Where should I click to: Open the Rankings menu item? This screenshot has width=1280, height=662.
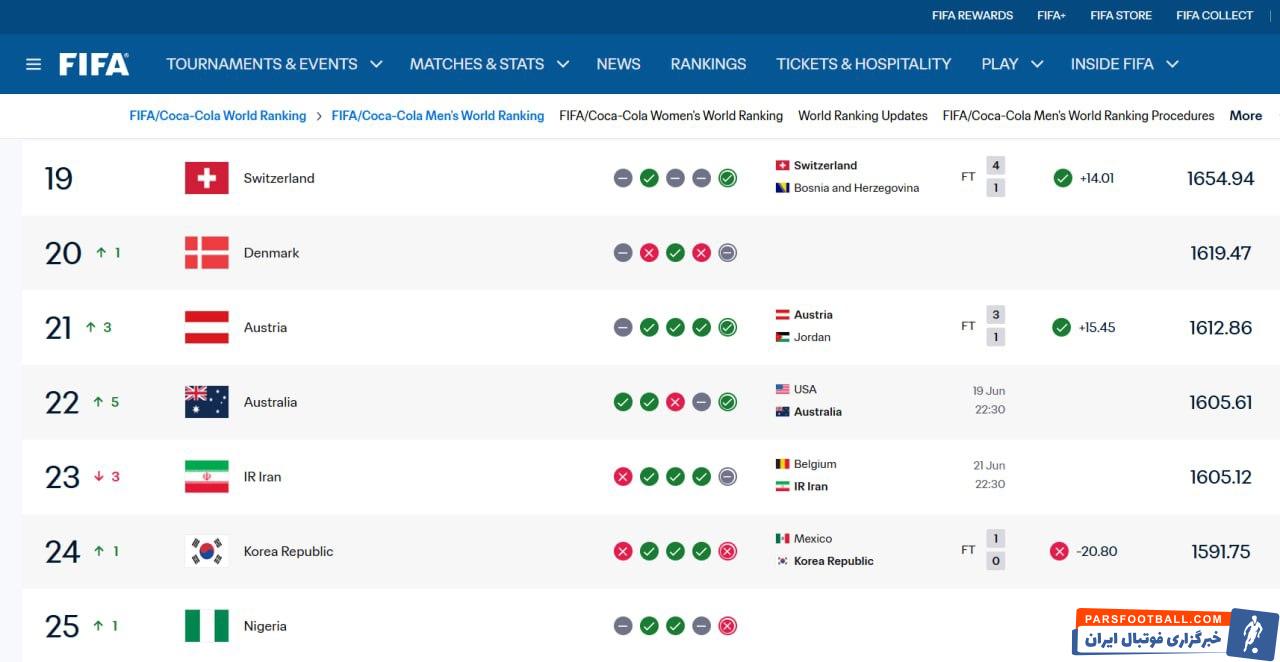(708, 64)
